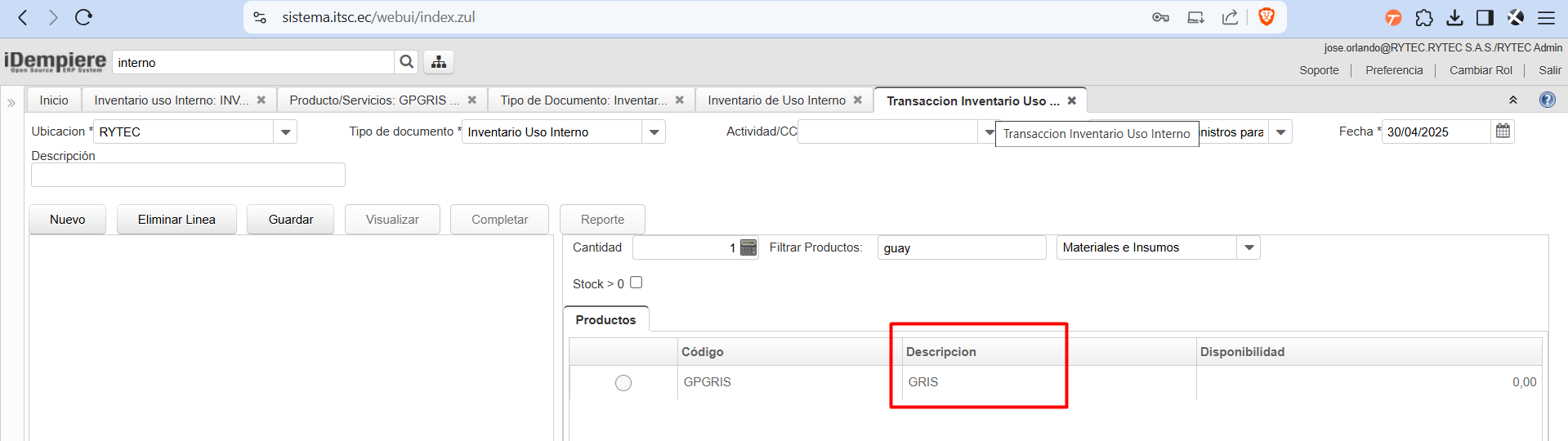The width and height of the screenshot is (1568, 441).
Task: Collapse header with double chevron icon
Action: point(1512,100)
